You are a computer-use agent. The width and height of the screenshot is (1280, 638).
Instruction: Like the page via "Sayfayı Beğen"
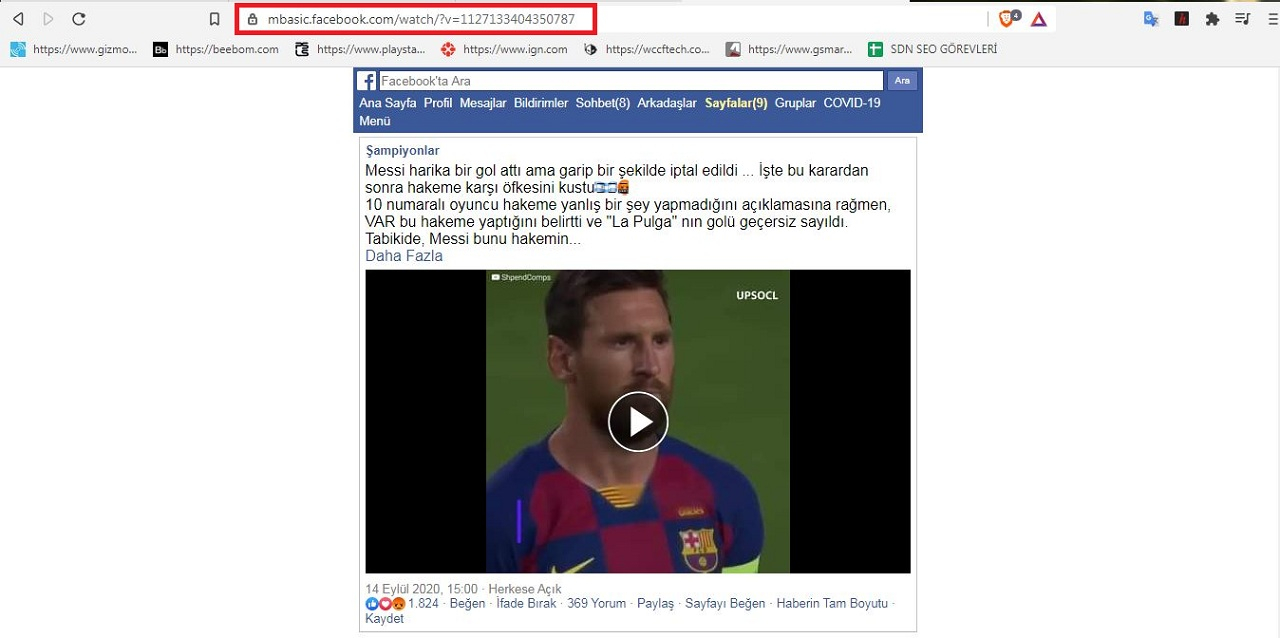(x=723, y=603)
